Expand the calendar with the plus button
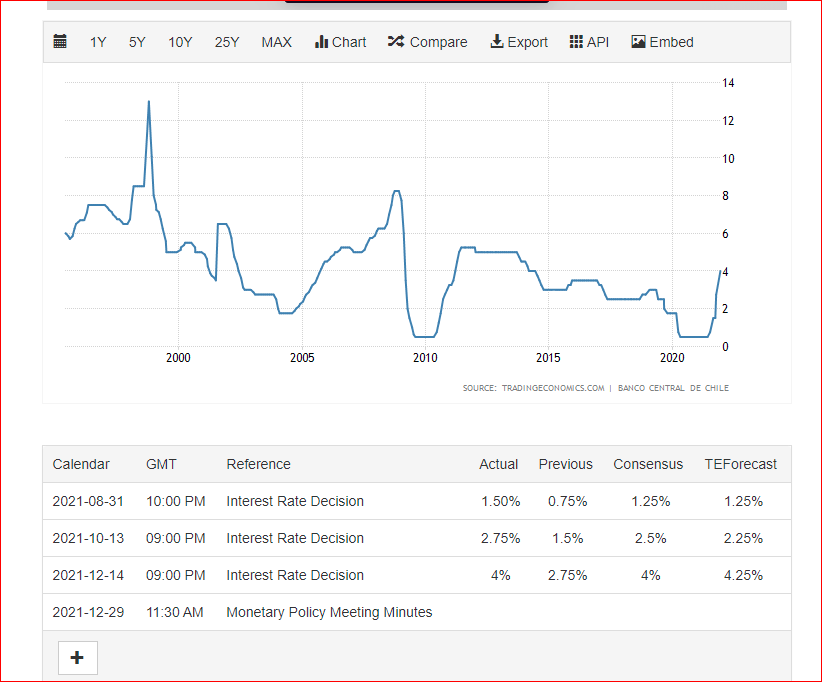The width and height of the screenshot is (822, 682). point(78,657)
